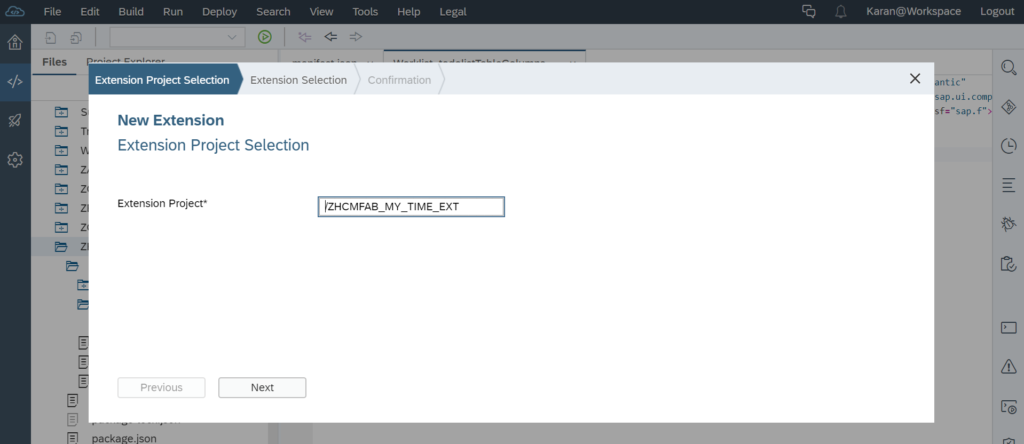Open the Tools menu

(365, 11)
